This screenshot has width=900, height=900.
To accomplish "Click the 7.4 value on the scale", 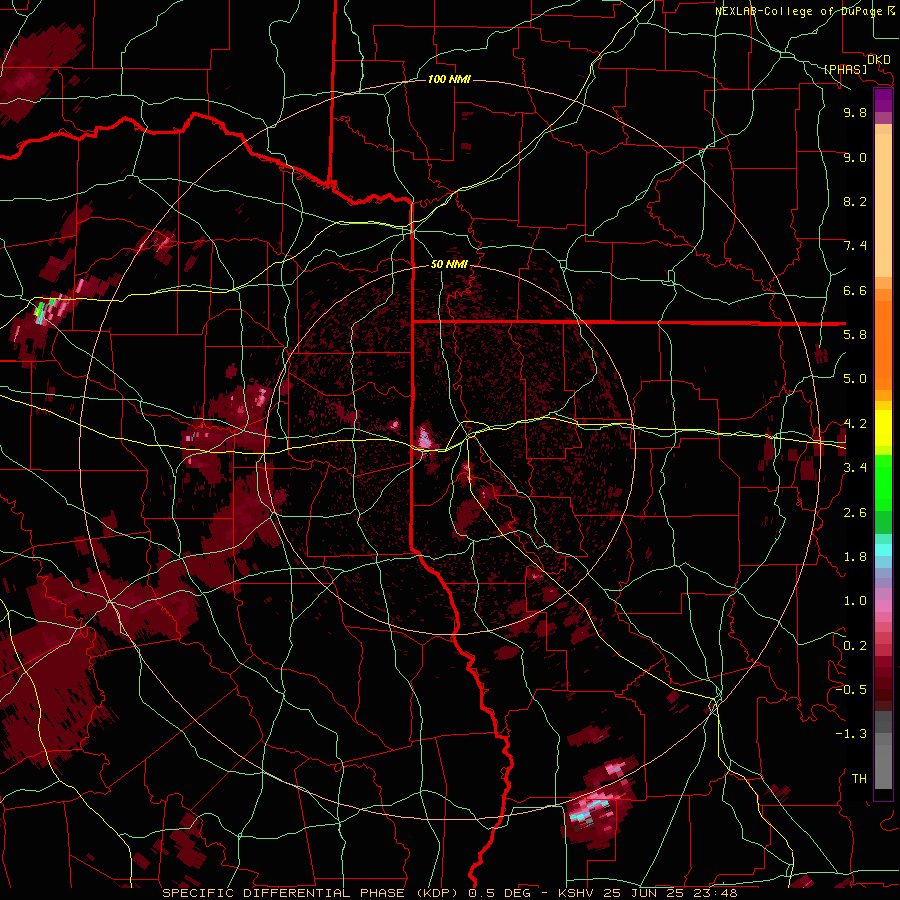I will point(855,246).
